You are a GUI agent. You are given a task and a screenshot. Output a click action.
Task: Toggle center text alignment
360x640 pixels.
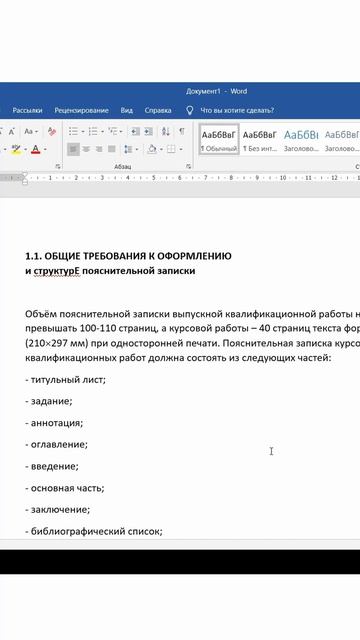[86, 149]
